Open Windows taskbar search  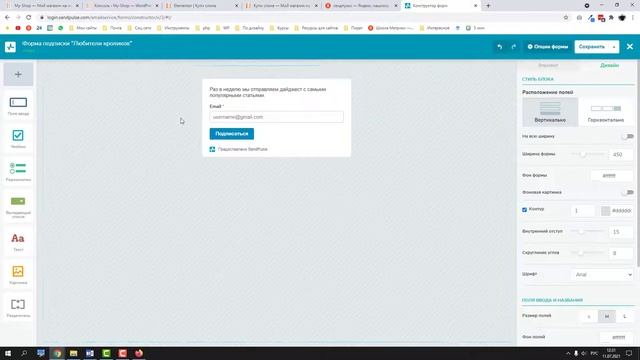coord(24,353)
